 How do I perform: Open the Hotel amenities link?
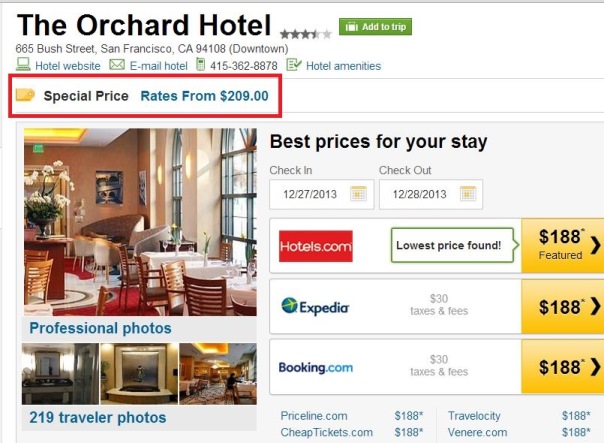click(343, 66)
